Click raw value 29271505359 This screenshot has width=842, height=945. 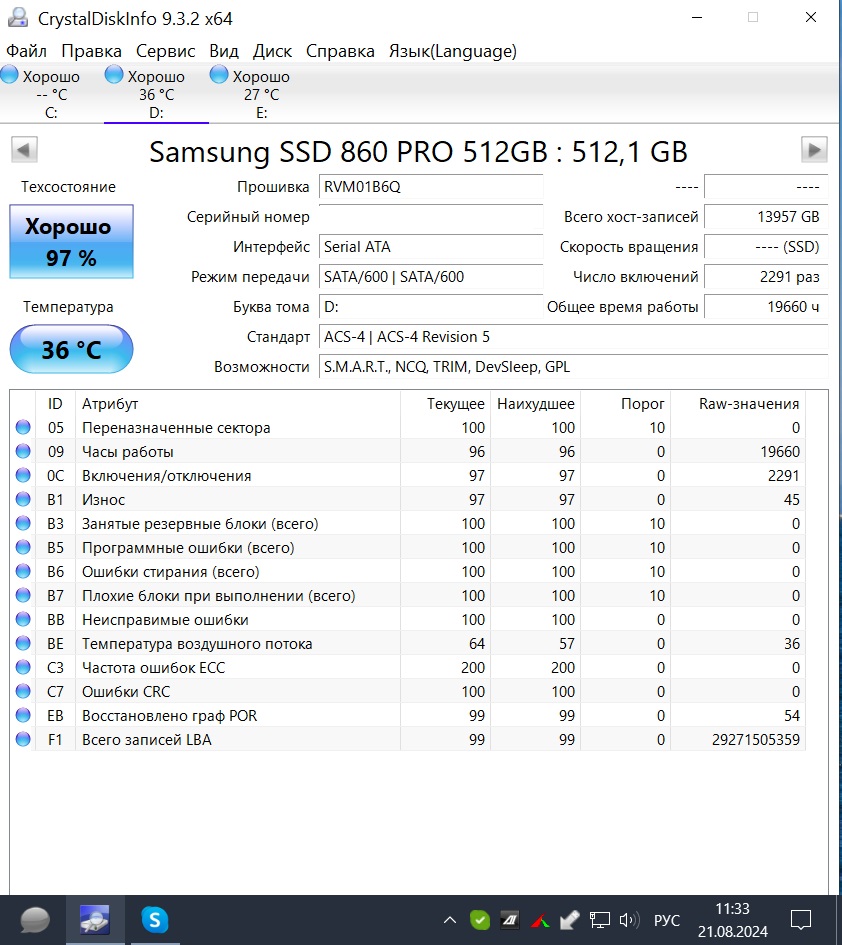pos(756,739)
